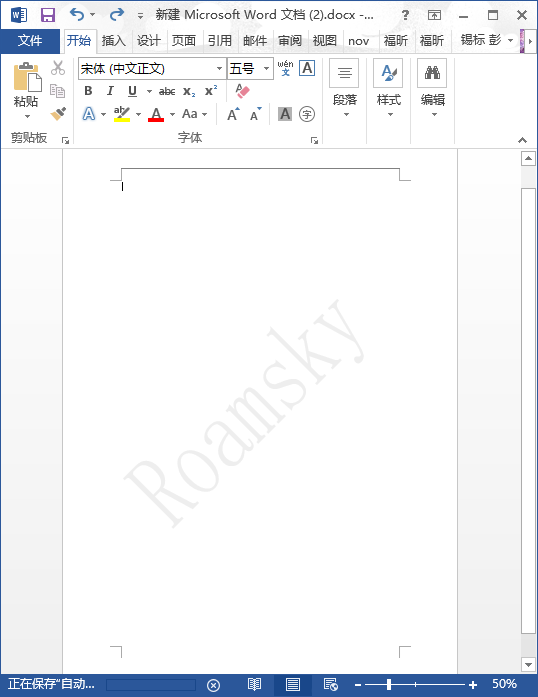The width and height of the screenshot is (538, 697).
Task: Open the 锡标 彭 account menu
Action: (486, 40)
